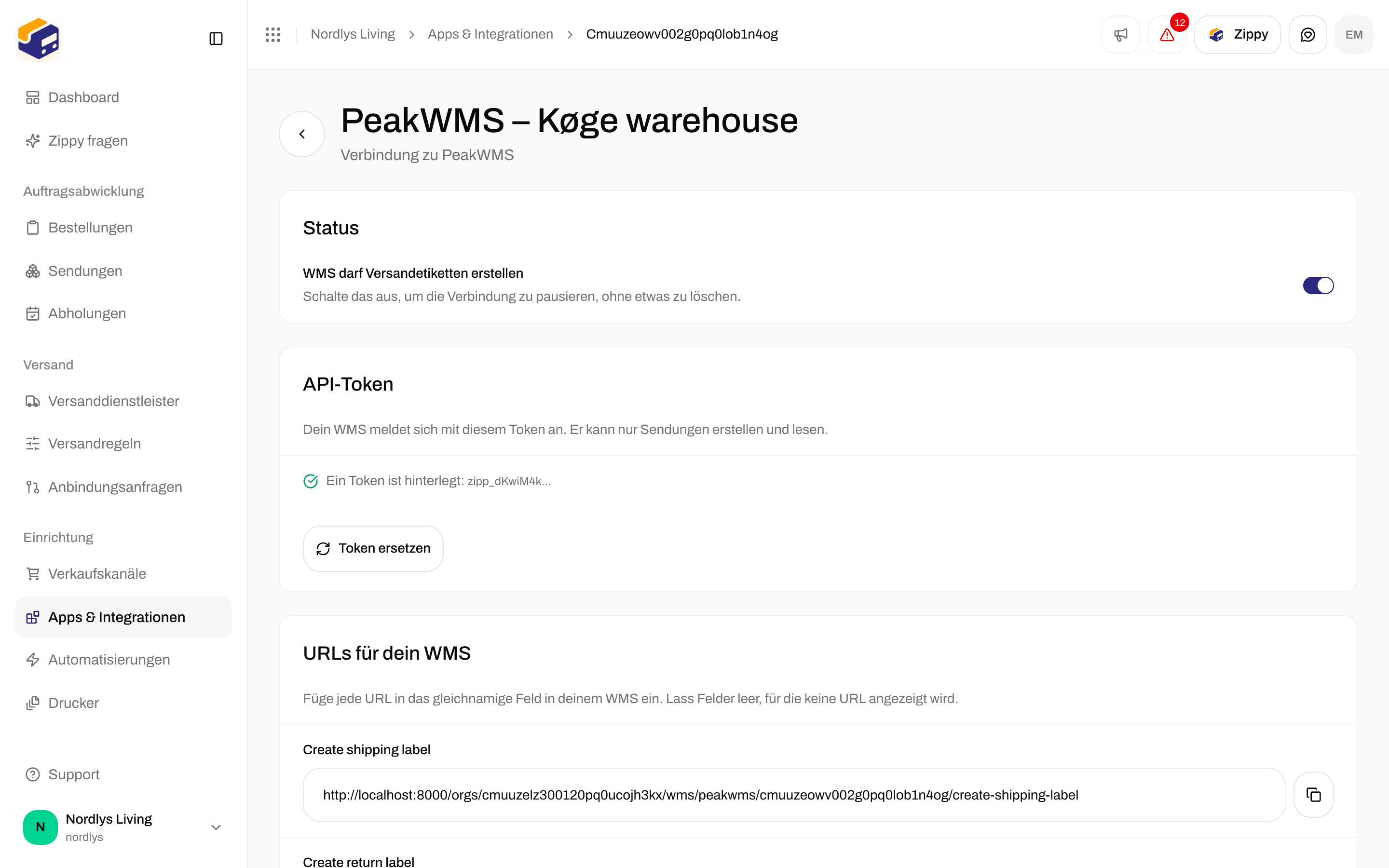Open alerts with 12 notifications

coord(1167,34)
